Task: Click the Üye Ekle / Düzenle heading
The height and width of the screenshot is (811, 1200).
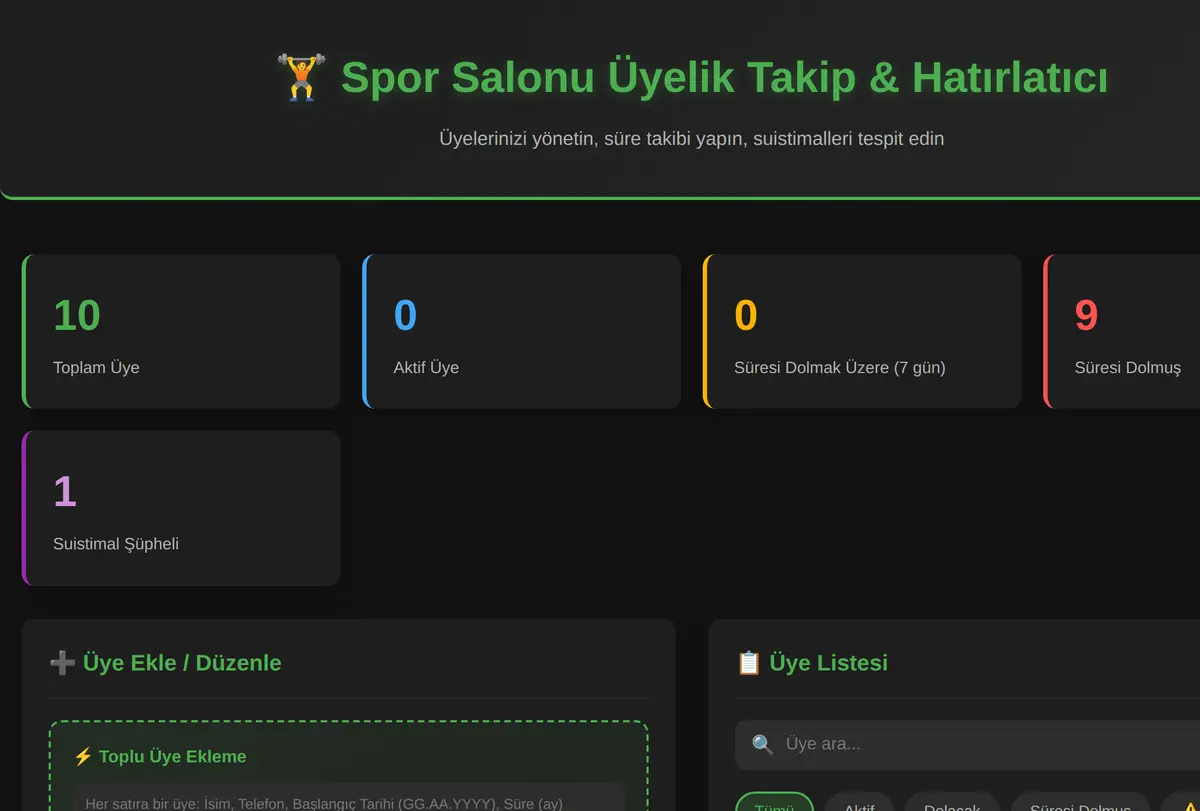Action: (182, 663)
